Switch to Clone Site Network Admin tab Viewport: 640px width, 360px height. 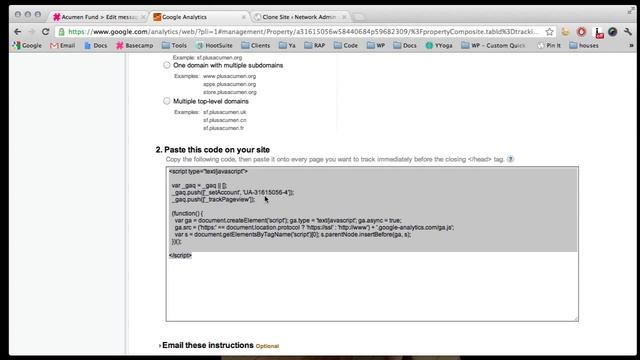point(299,17)
